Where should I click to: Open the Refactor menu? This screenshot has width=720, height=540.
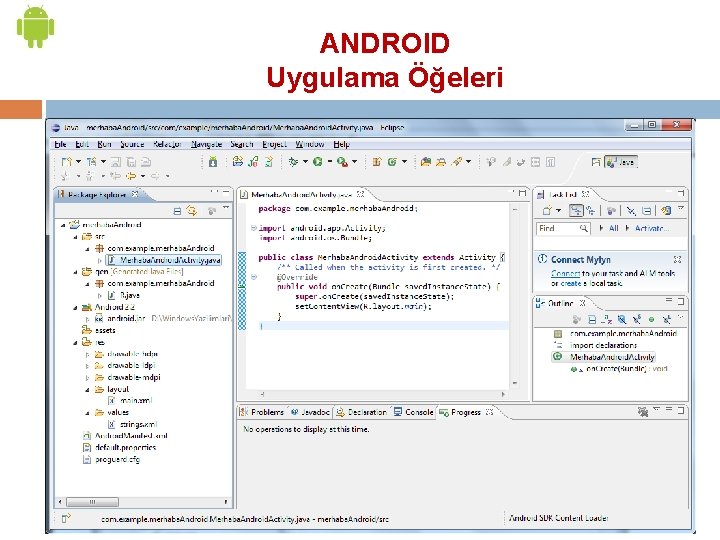[x=167, y=144]
